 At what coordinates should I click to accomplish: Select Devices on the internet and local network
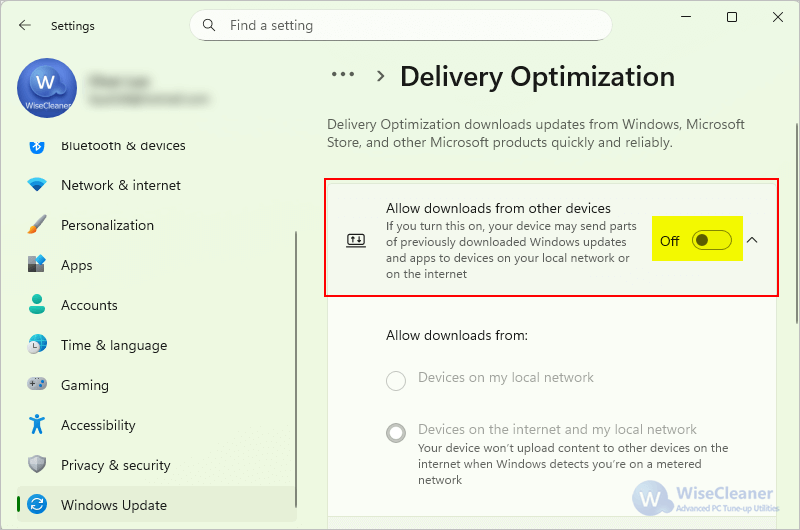point(396,433)
